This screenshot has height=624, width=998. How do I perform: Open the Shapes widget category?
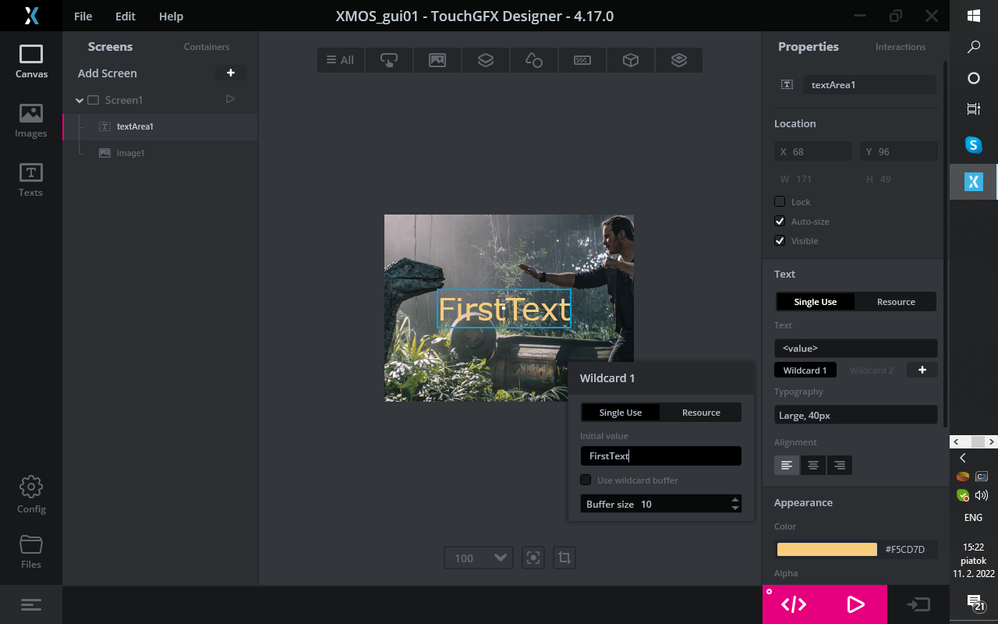[x=534, y=60]
